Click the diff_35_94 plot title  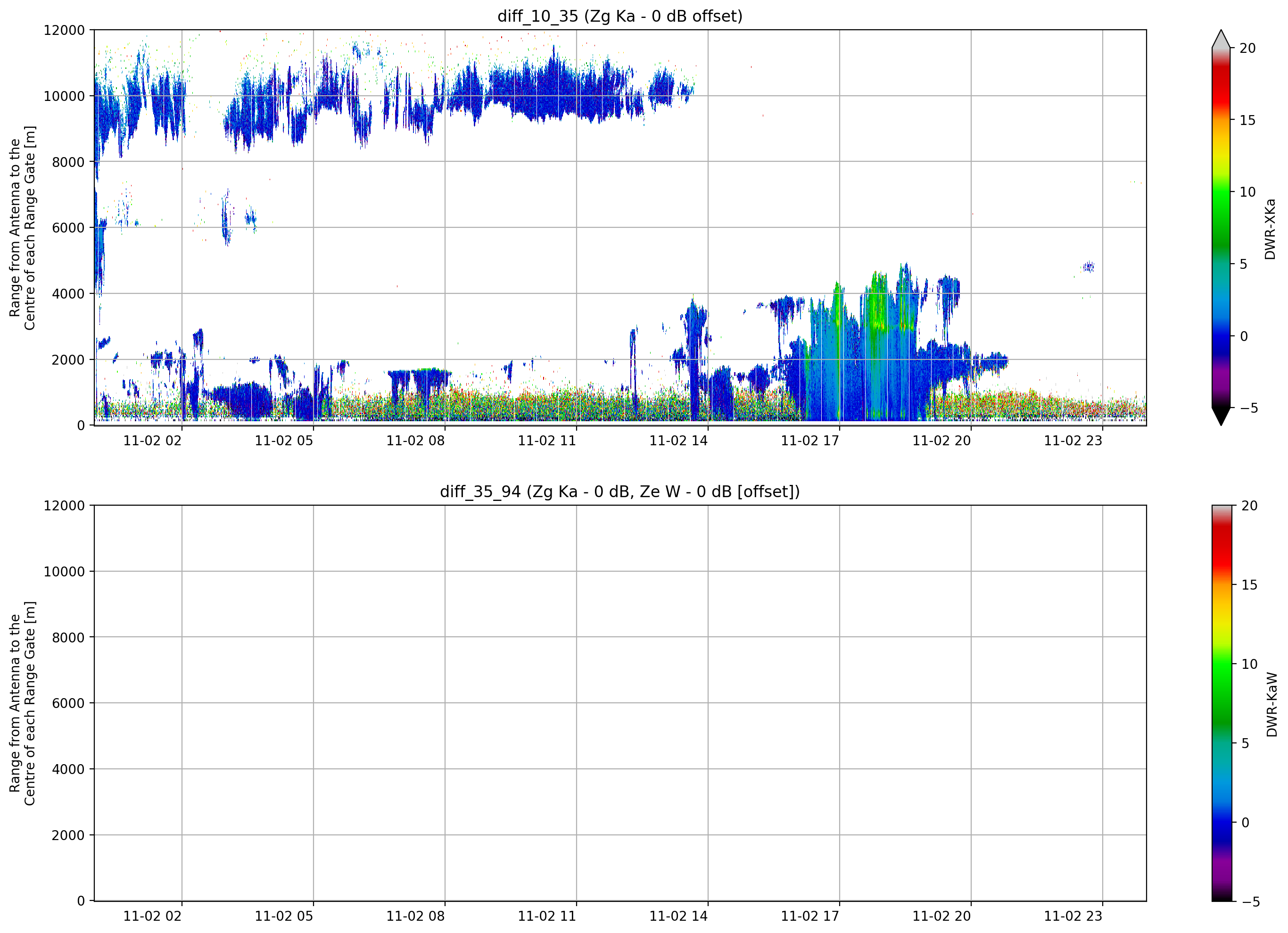(x=619, y=491)
